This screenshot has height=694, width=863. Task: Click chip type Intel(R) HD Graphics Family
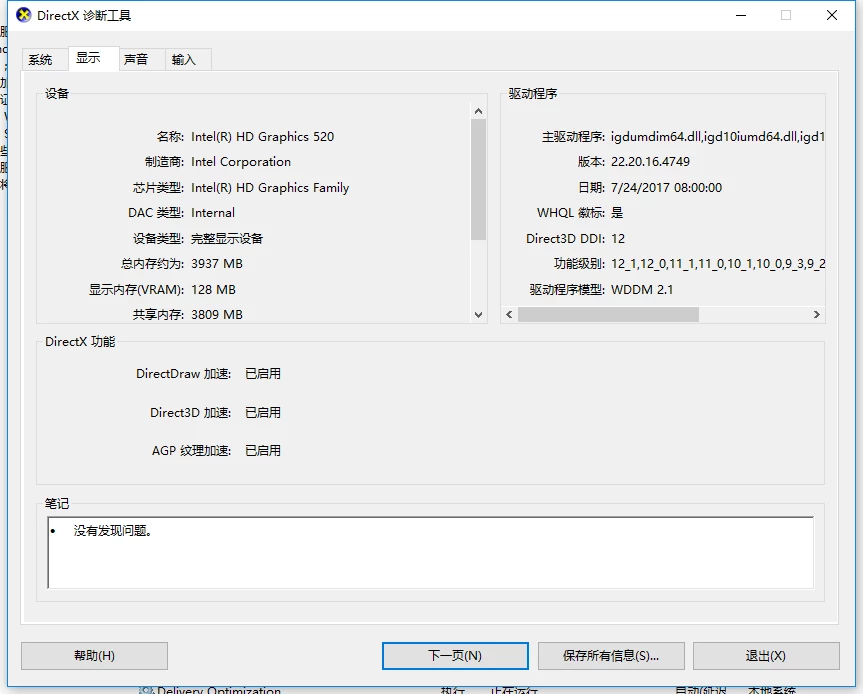270,188
